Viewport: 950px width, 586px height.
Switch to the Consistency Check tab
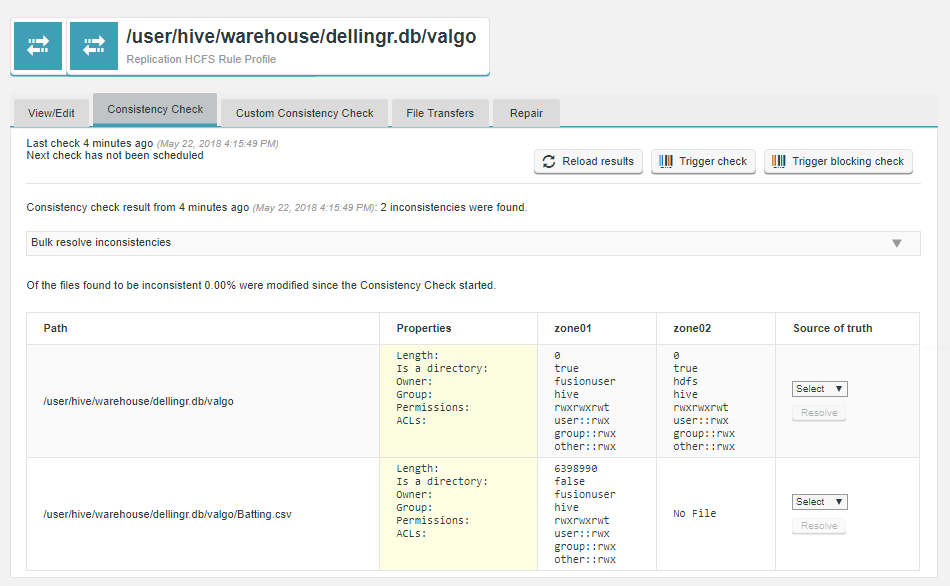[155, 110]
